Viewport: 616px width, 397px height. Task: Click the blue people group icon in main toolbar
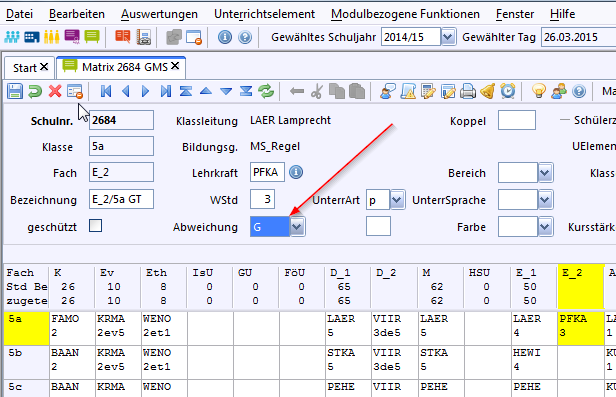[11, 37]
